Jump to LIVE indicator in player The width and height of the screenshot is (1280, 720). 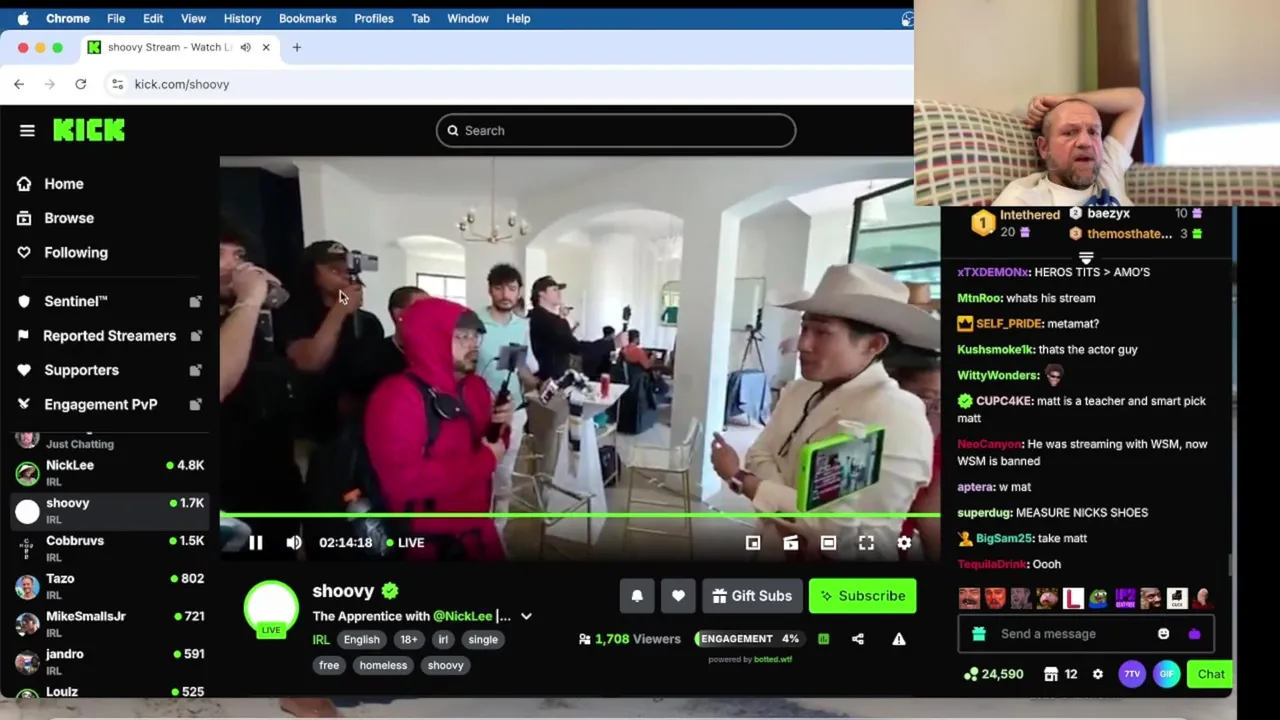click(x=406, y=542)
